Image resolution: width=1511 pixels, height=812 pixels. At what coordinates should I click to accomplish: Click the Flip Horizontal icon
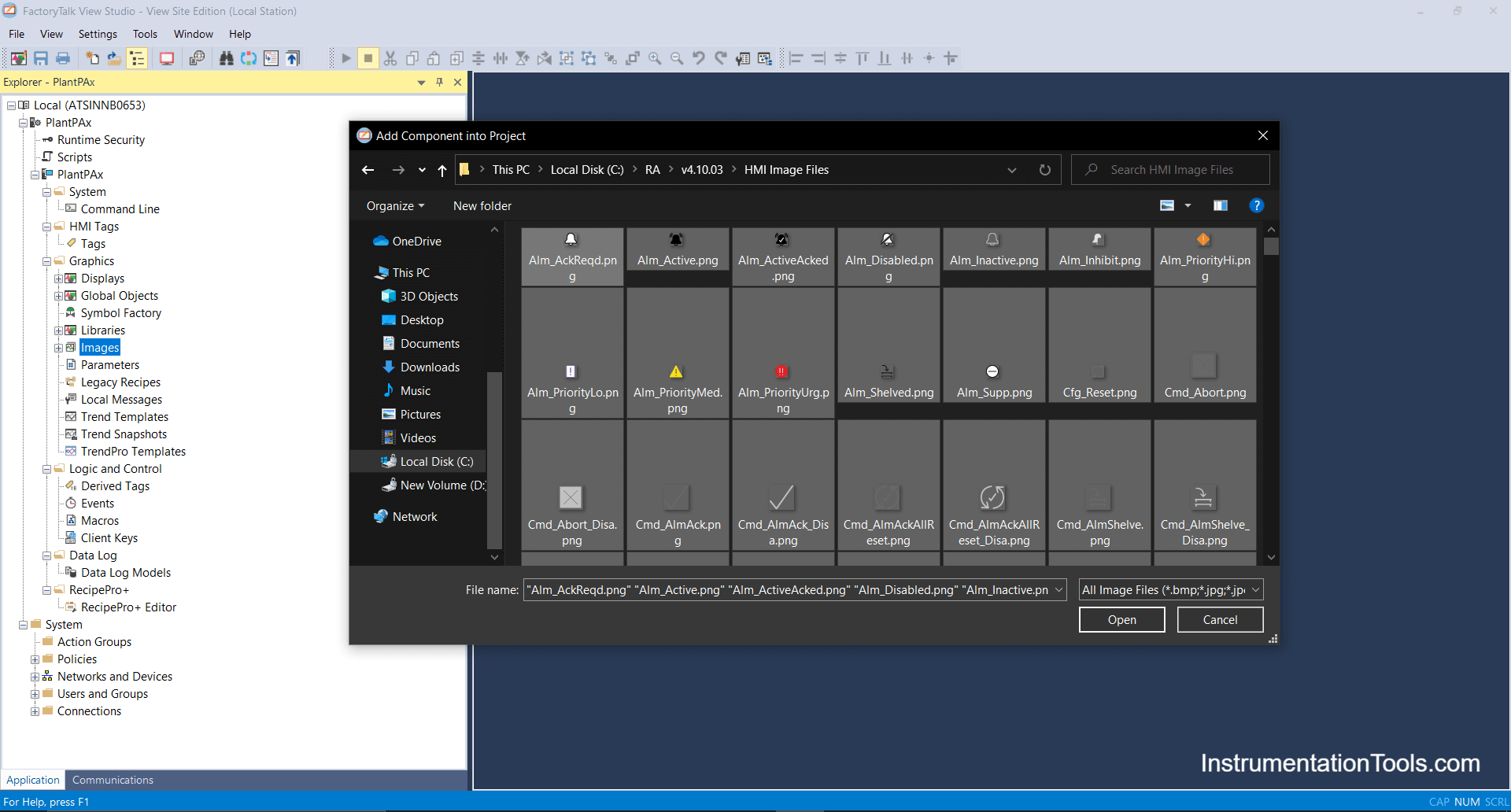tap(545, 58)
